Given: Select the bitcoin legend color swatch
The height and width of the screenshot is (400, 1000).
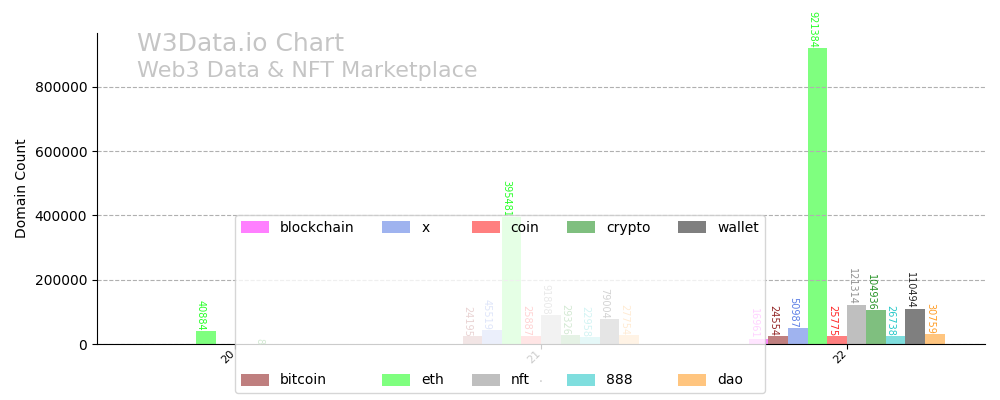Looking at the screenshot, I should point(255,380).
